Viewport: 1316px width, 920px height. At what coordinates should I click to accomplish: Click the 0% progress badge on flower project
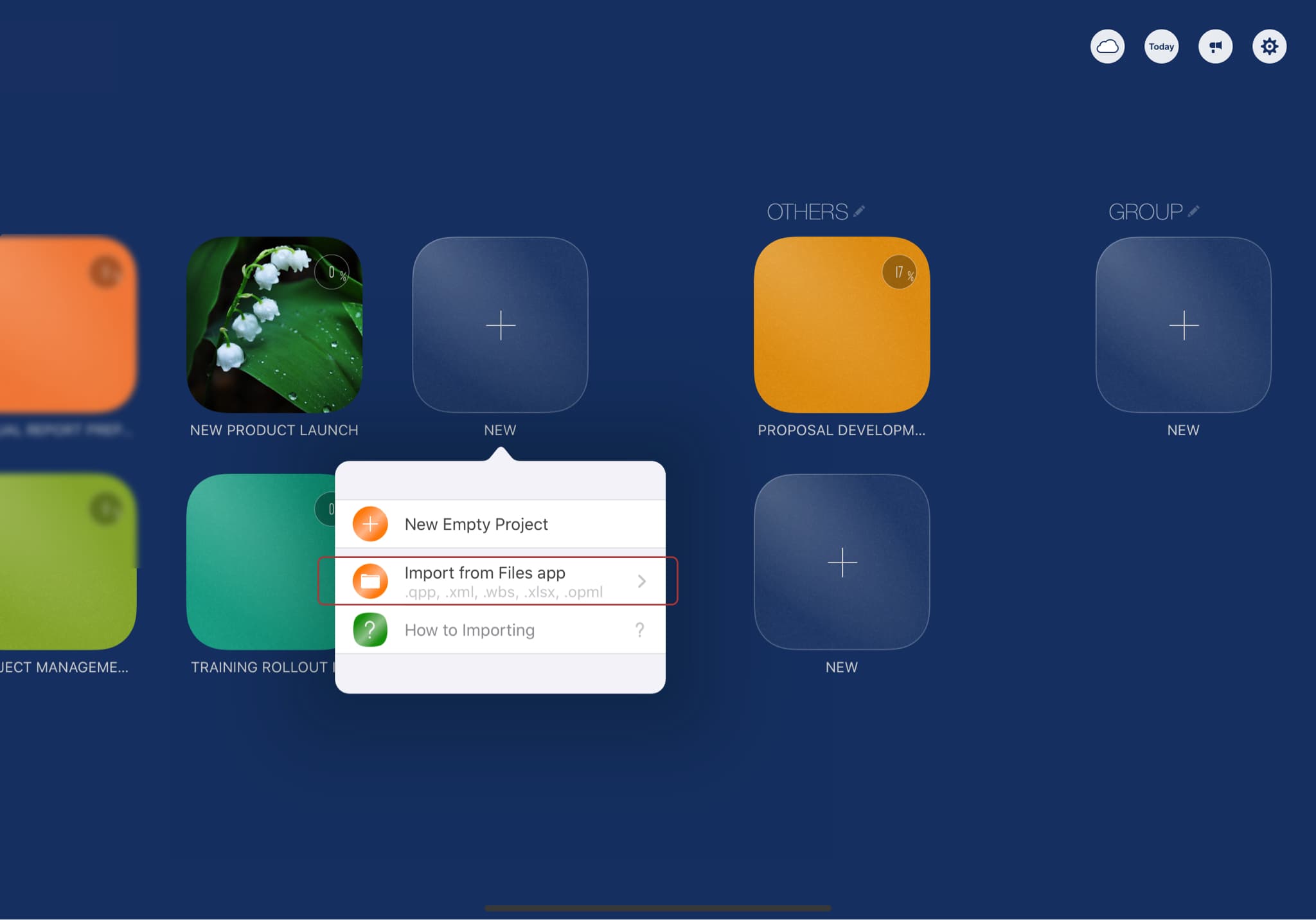(332, 273)
